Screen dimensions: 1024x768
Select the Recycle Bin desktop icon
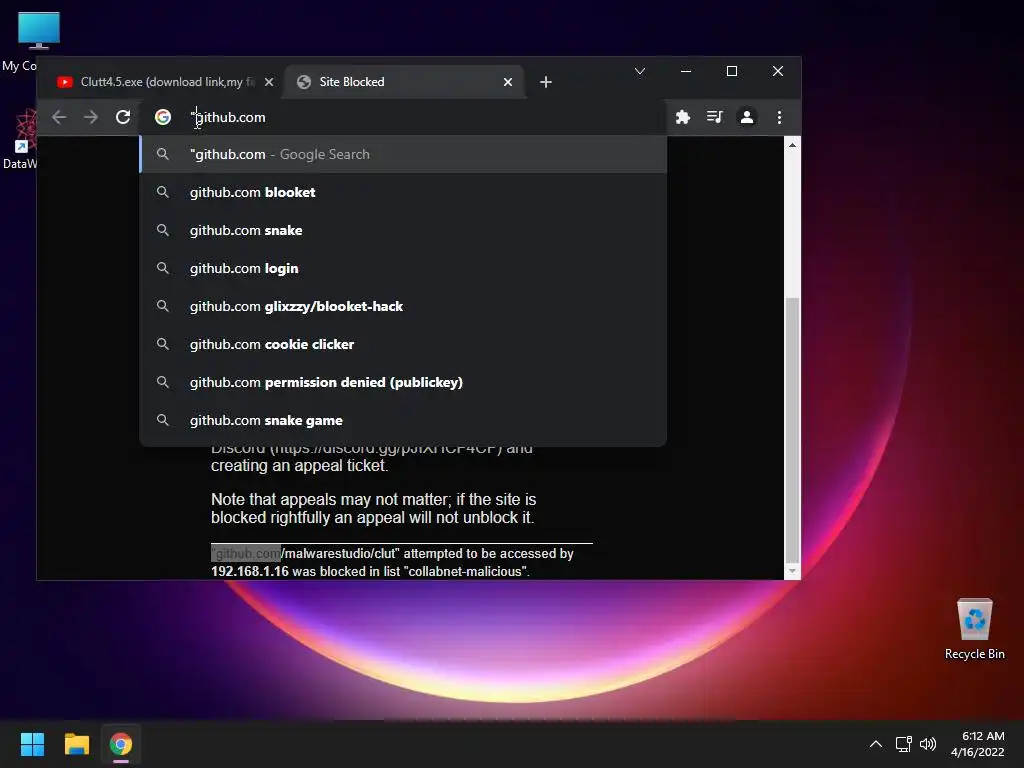974,629
